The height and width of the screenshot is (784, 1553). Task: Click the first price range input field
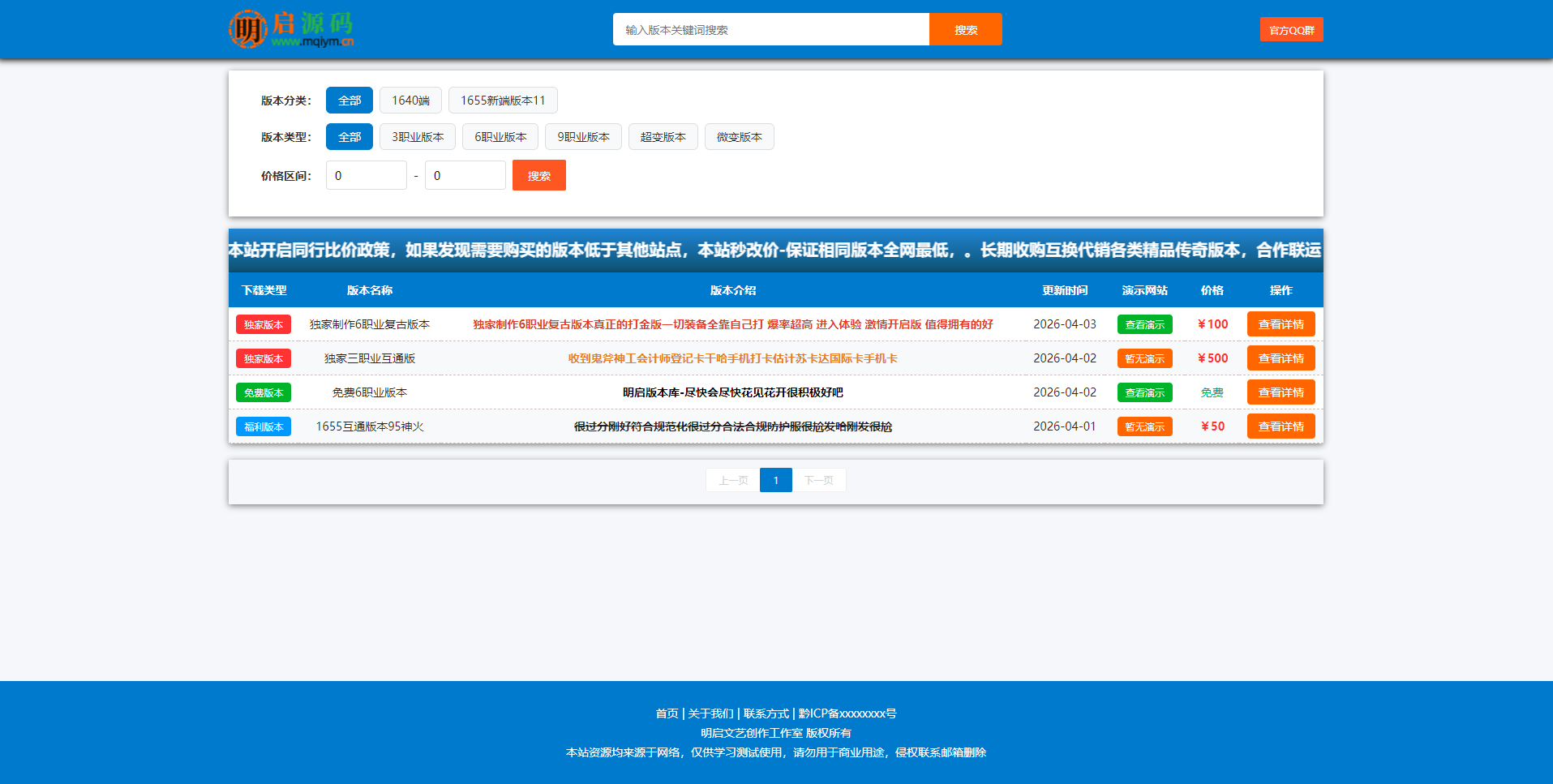(366, 175)
